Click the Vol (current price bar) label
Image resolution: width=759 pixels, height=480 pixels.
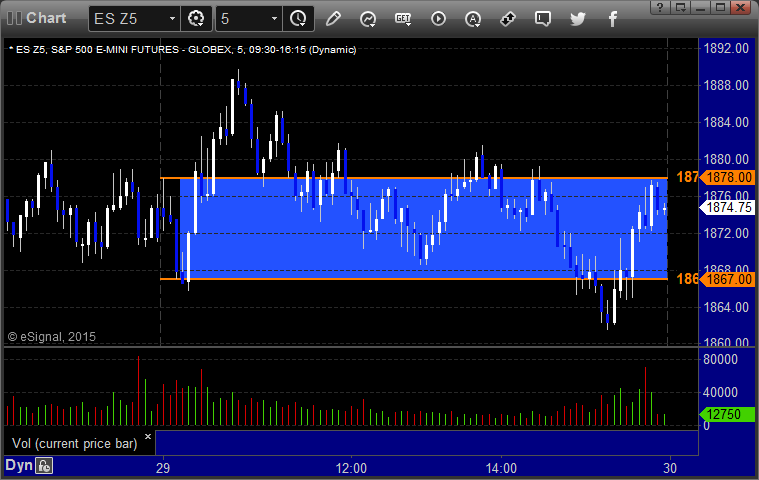(75, 443)
